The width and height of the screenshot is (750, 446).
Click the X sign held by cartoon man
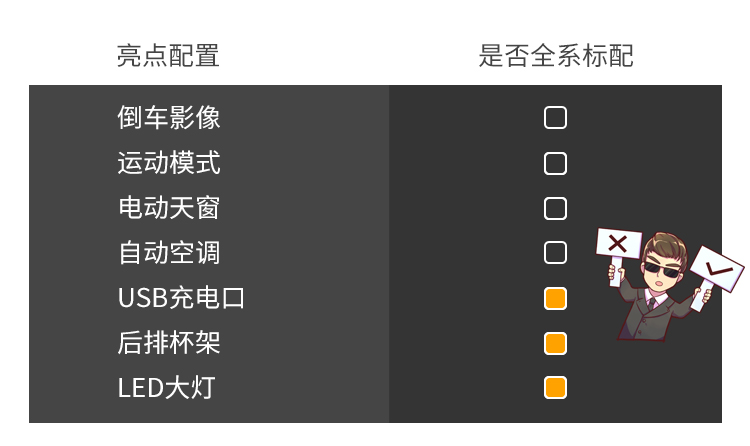click(618, 244)
